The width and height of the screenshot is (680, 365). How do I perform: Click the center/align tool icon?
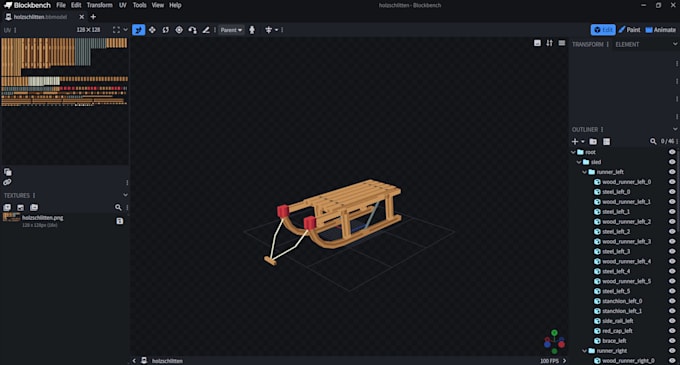[268, 30]
